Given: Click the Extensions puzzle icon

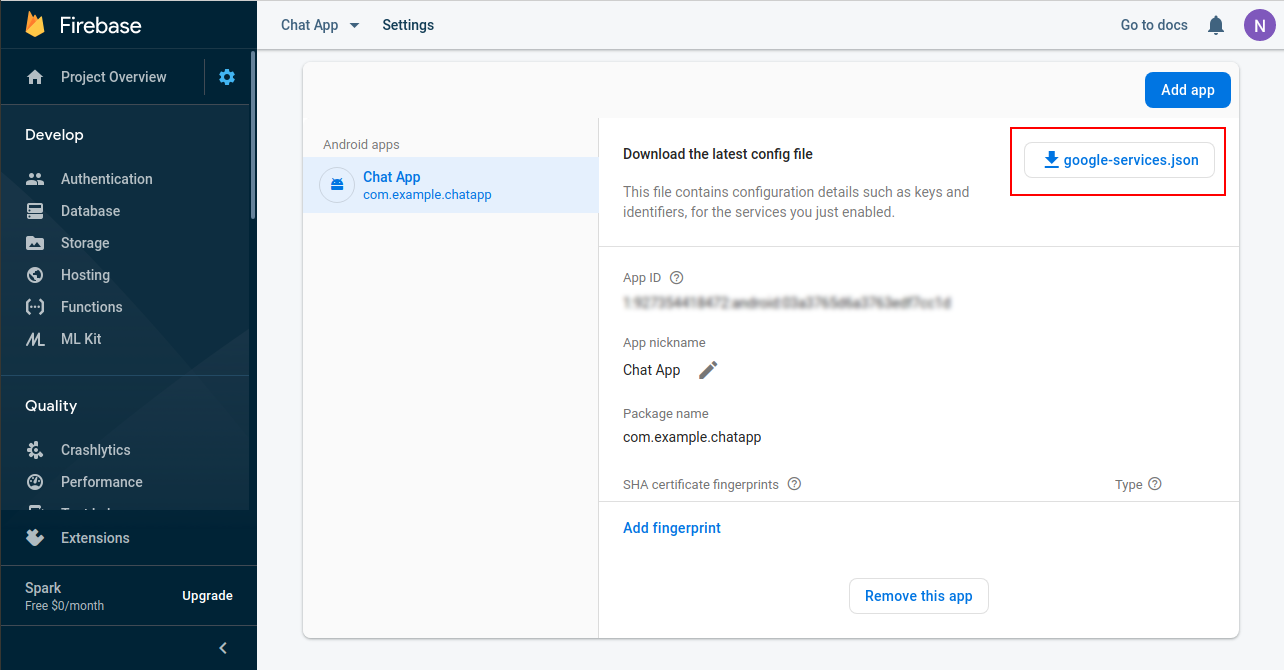Looking at the screenshot, I should [x=35, y=538].
